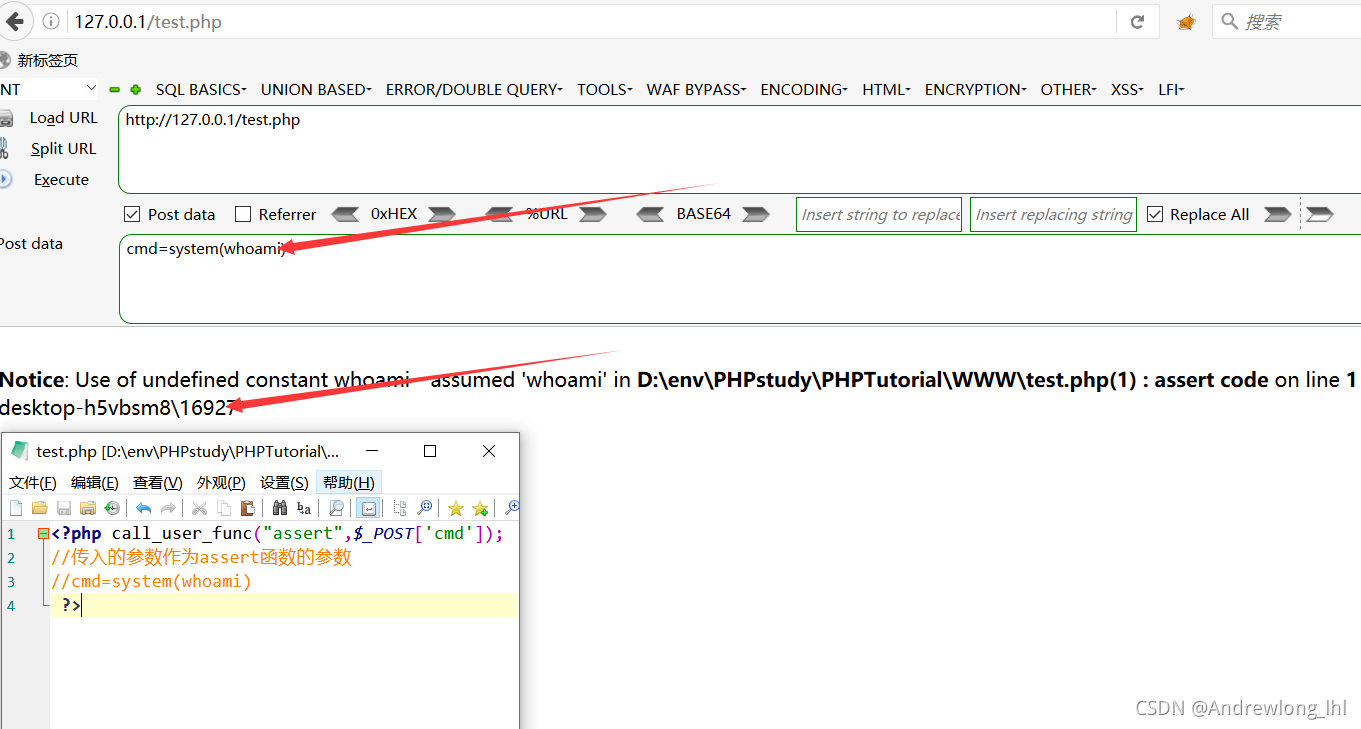Base64-decode with the arrow left of BASE64
The width and height of the screenshot is (1361, 729).
pos(651,214)
